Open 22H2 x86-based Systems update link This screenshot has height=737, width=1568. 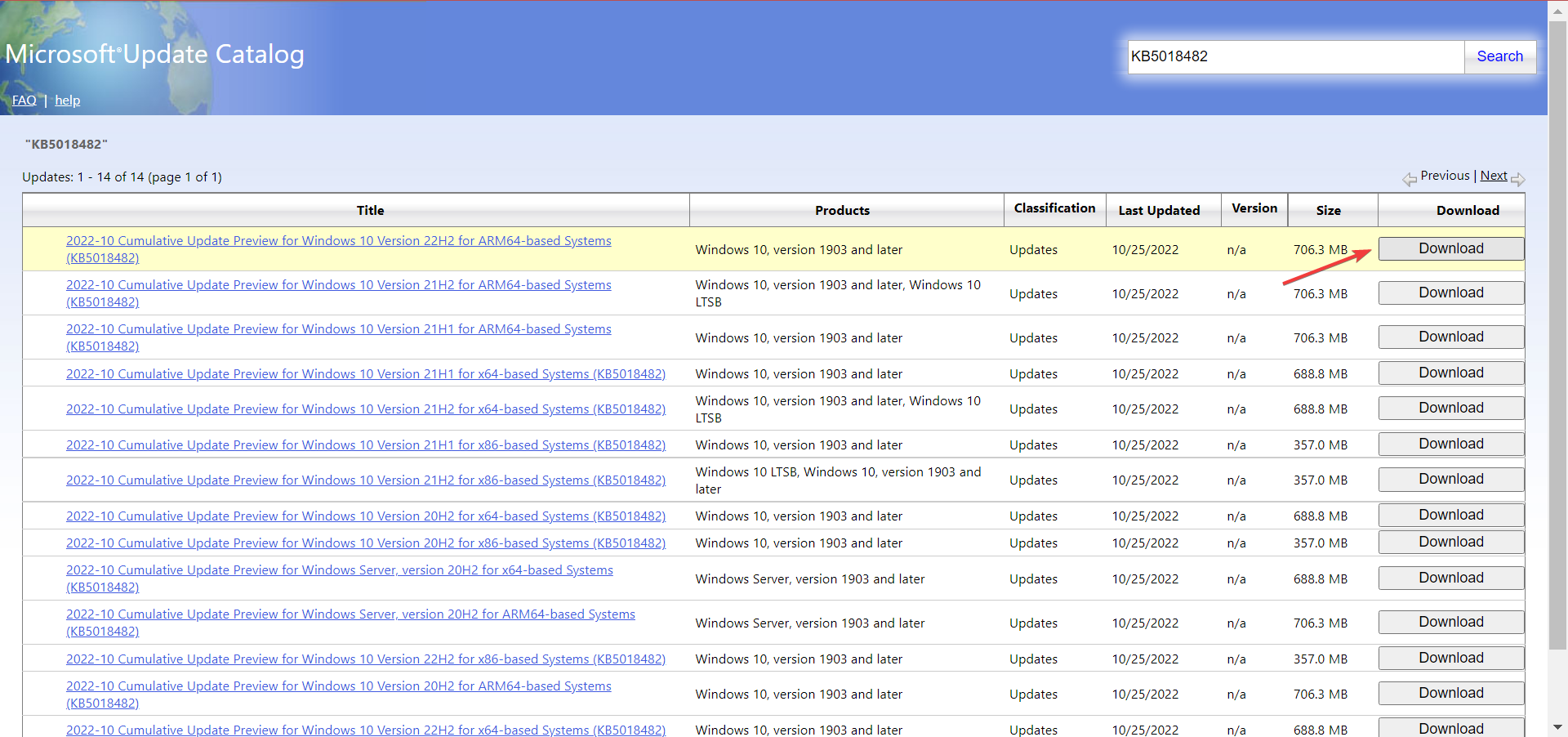(365, 659)
